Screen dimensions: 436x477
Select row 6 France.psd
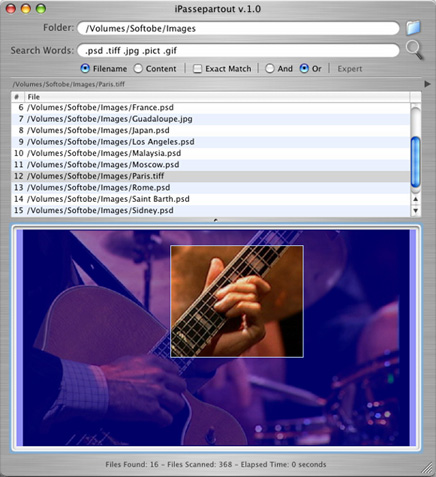211,107
